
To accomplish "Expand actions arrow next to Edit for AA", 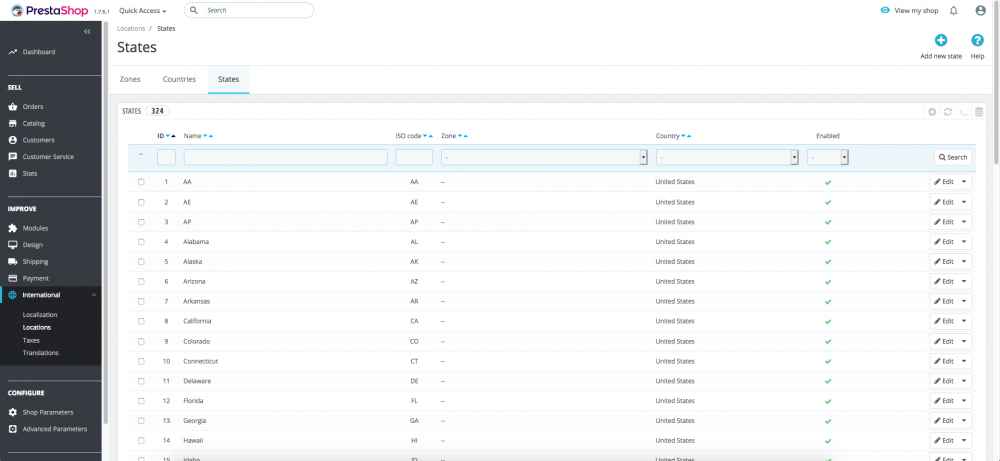I will [x=964, y=182].
